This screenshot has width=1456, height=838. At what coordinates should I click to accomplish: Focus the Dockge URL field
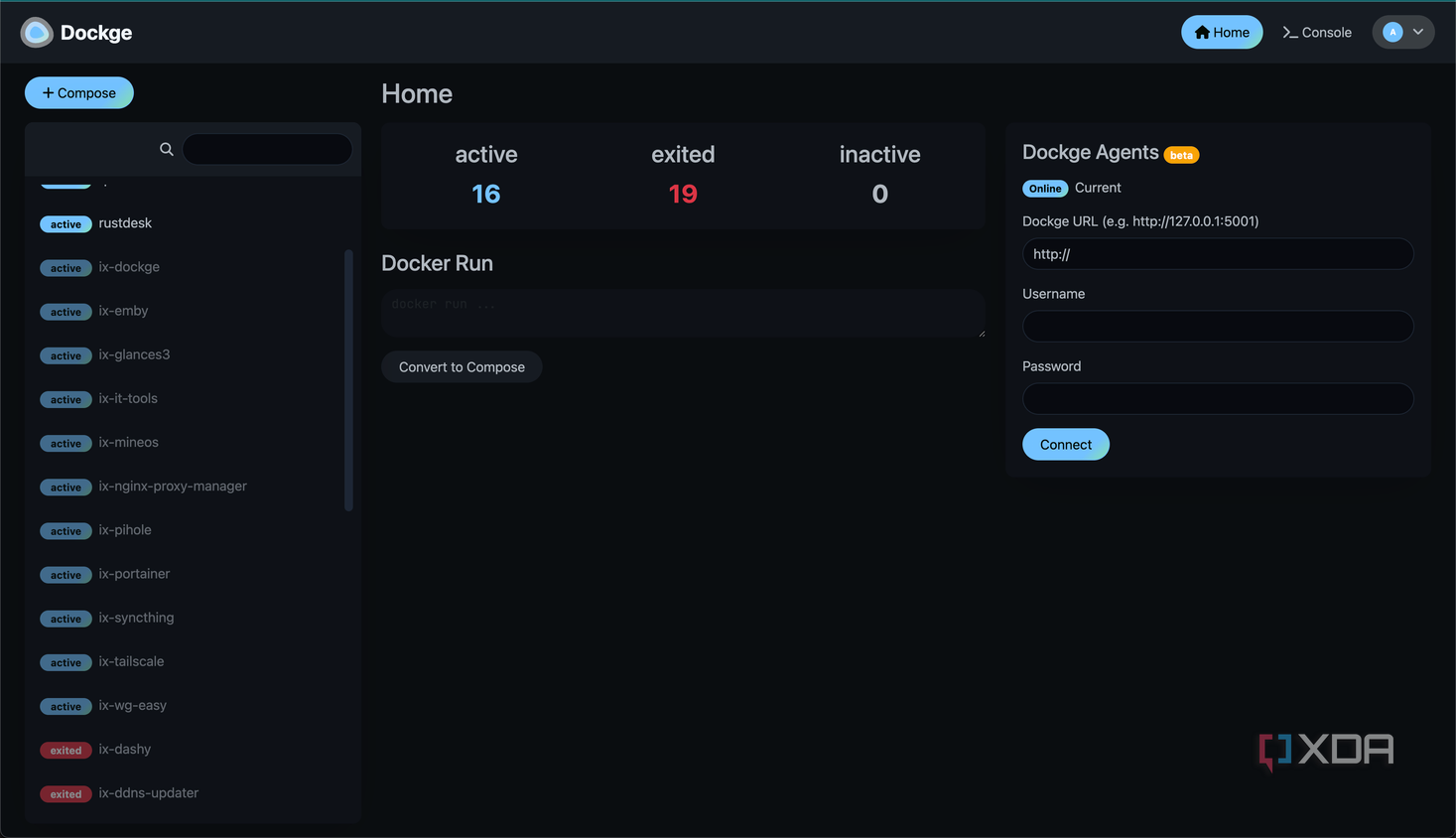pos(1218,253)
